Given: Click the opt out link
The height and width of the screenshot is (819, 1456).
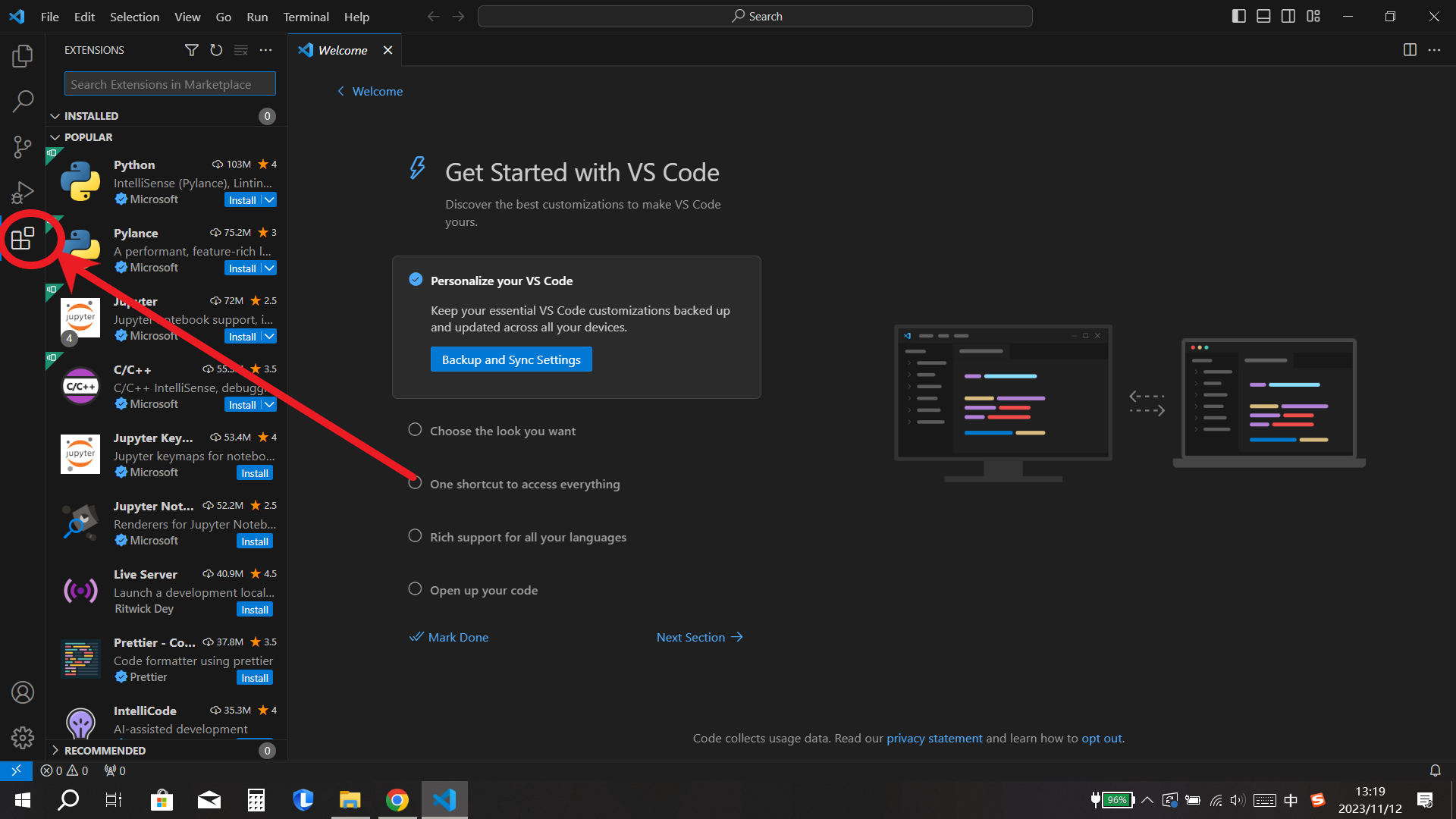Looking at the screenshot, I should (x=1101, y=738).
